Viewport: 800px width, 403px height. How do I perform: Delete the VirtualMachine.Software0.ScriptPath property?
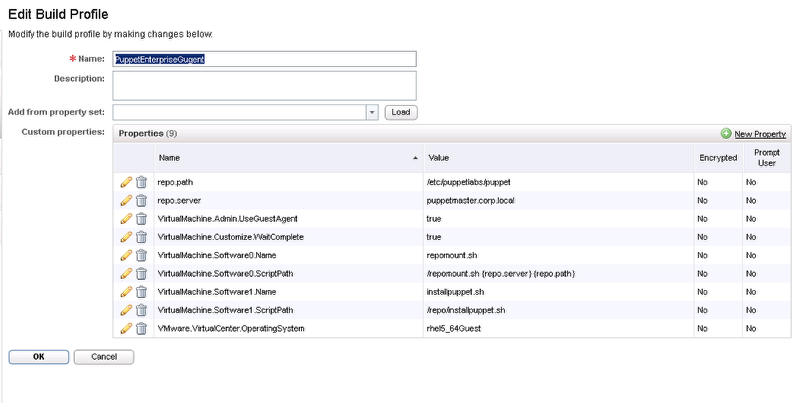pos(141,273)
